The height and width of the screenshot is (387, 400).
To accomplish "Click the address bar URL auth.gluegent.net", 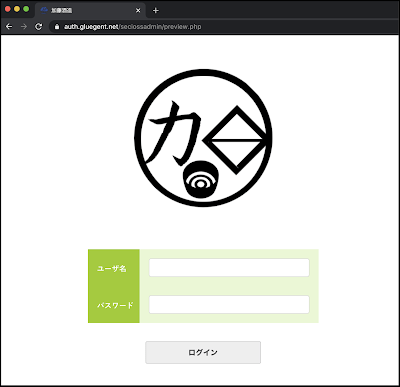I will [133, 27].
